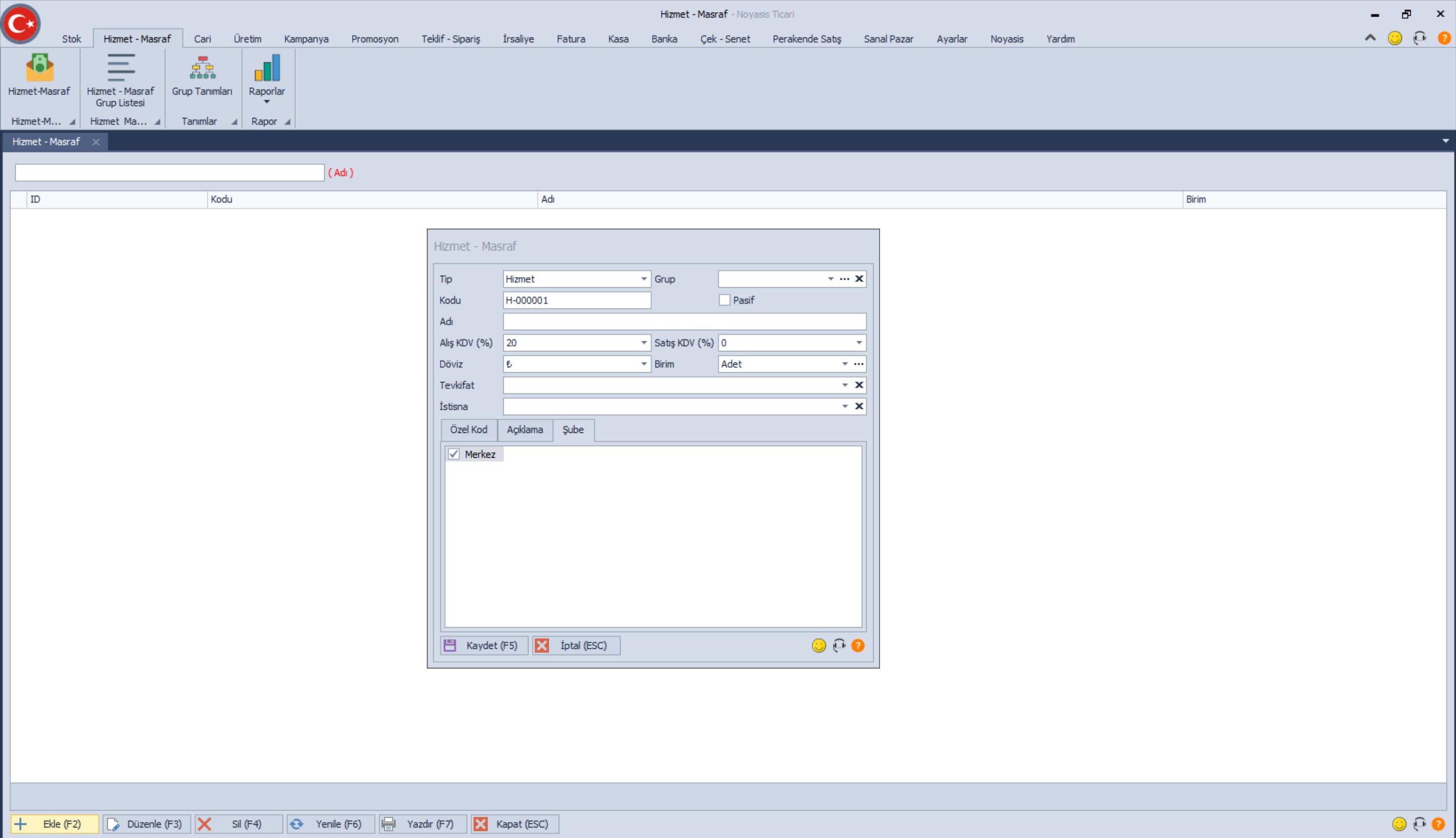
Task: Click the help icon in the bottom status bar
Action: coord(1438,824)
